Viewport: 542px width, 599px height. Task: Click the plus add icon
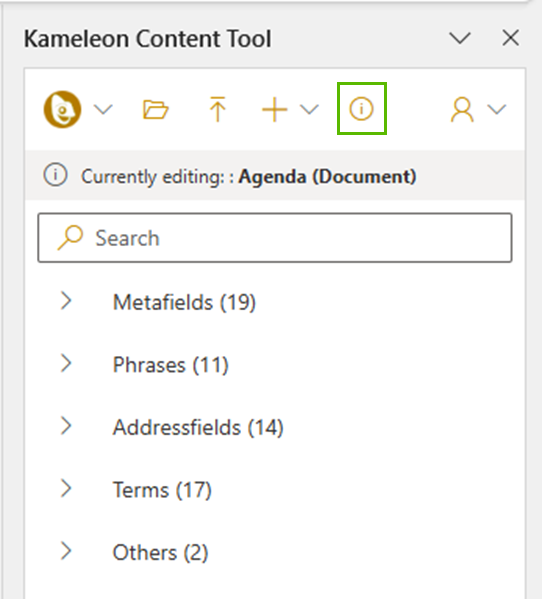[274, 110]
